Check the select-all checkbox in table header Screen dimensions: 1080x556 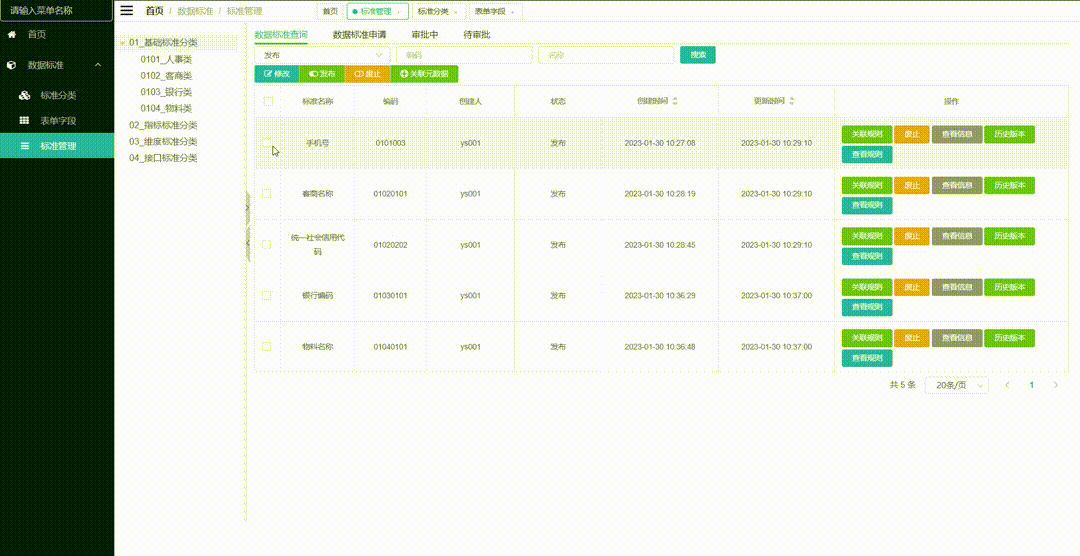click(267, 101)
